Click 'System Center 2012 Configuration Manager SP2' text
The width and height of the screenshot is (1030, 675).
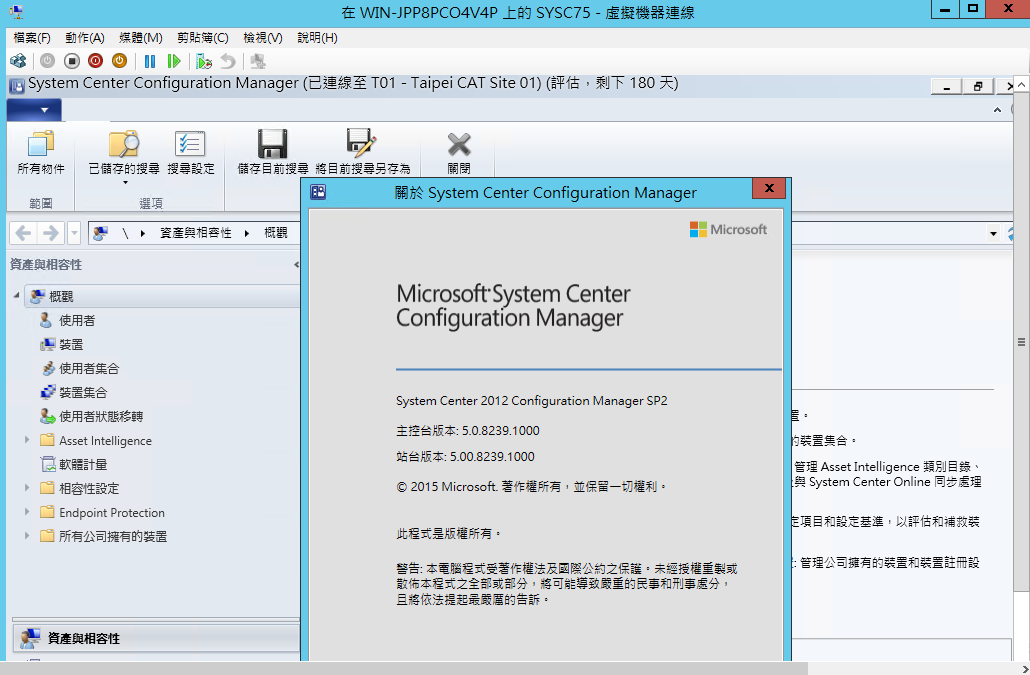point(531,401)
